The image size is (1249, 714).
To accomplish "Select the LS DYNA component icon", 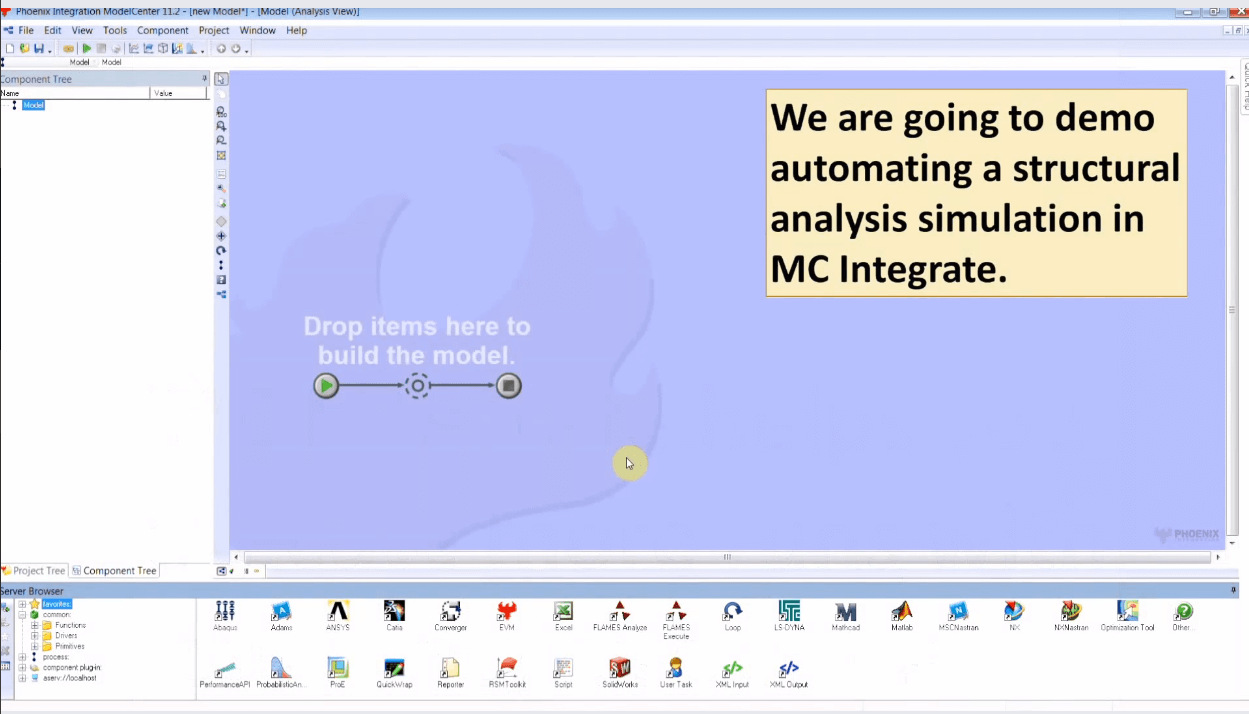I will pos(789,610).
